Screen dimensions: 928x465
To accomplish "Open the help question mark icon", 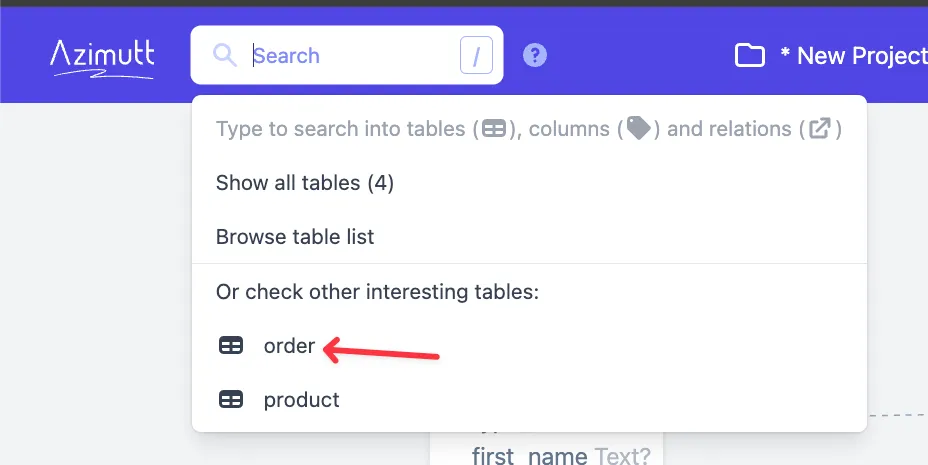I will (x=535, y=55).
